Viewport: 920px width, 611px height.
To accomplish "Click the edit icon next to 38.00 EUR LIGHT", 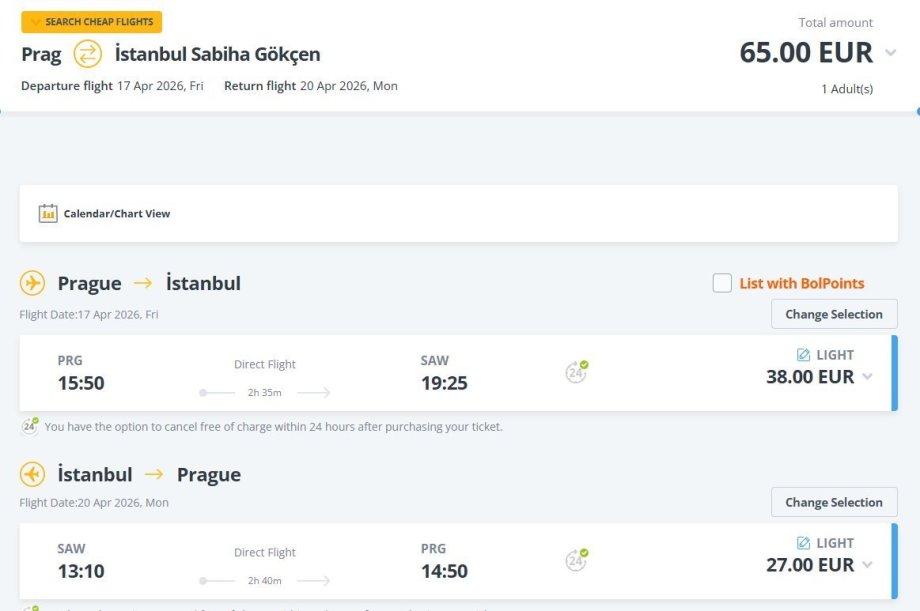I will (803, 355).
